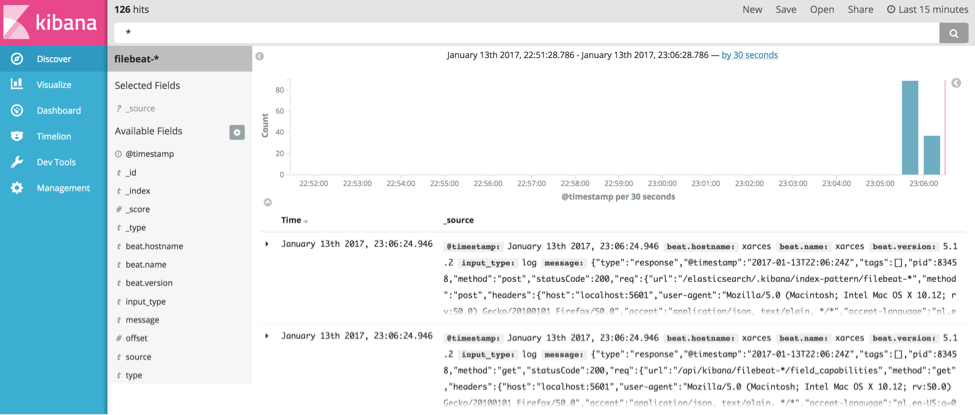Click Selected Fields heading
Screen dimensions: 975x415
point(147,86)
